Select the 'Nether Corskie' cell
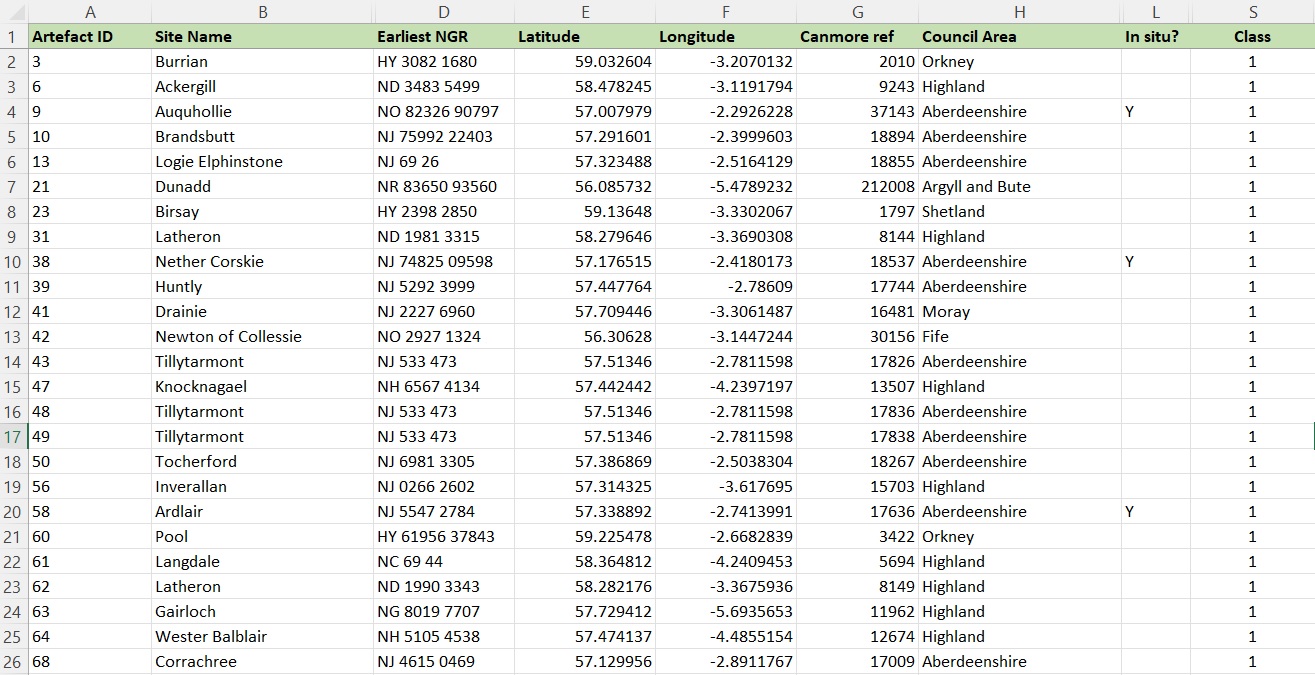1315x675 pixels. (262, 262)
